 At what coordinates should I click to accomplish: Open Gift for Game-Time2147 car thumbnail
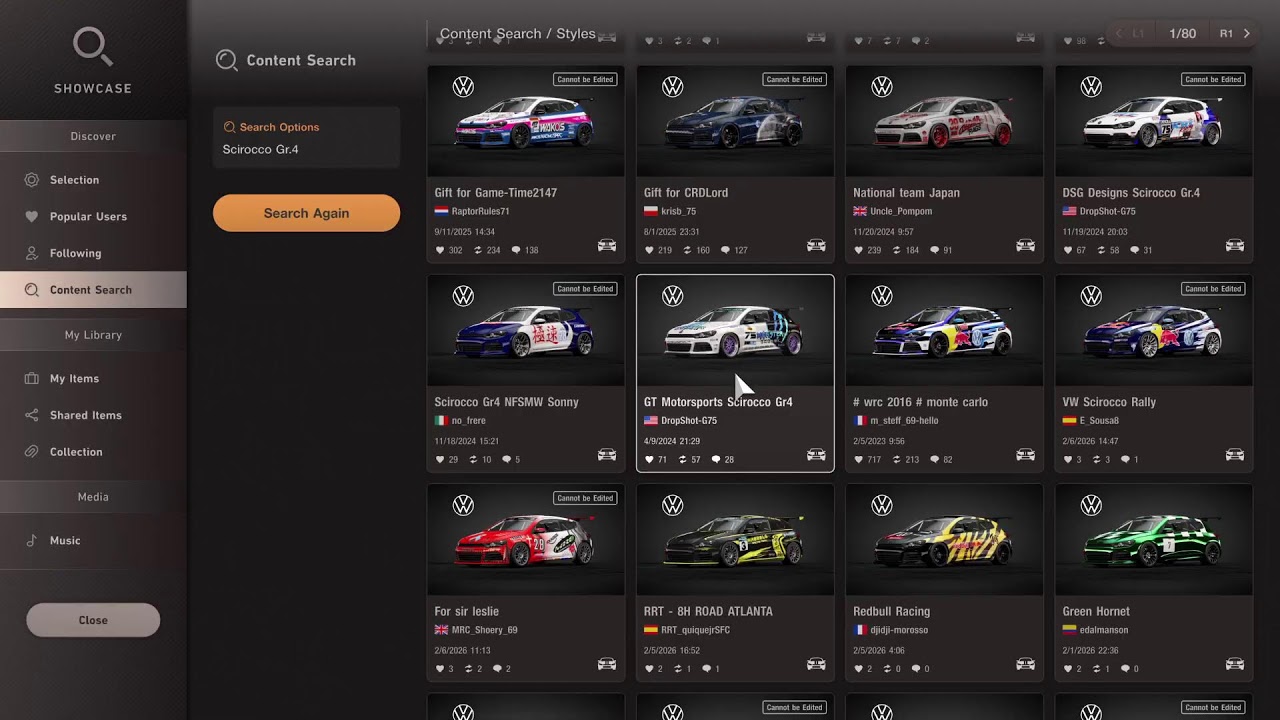coord(525,122)
